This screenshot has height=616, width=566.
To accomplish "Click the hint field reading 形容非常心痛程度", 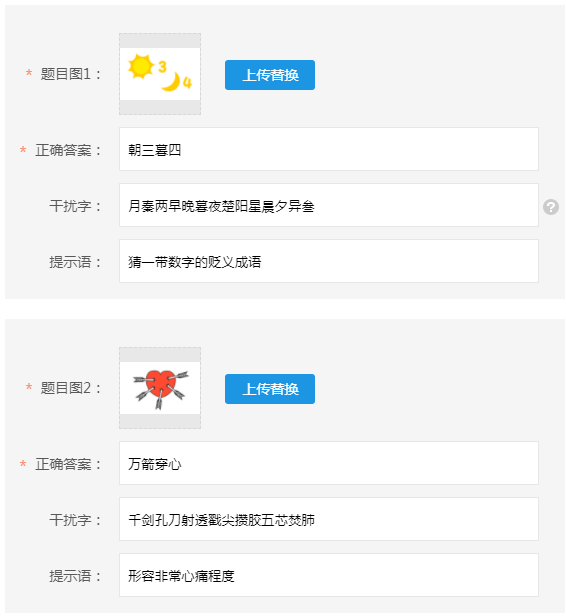I will click(x=329, y=575).
